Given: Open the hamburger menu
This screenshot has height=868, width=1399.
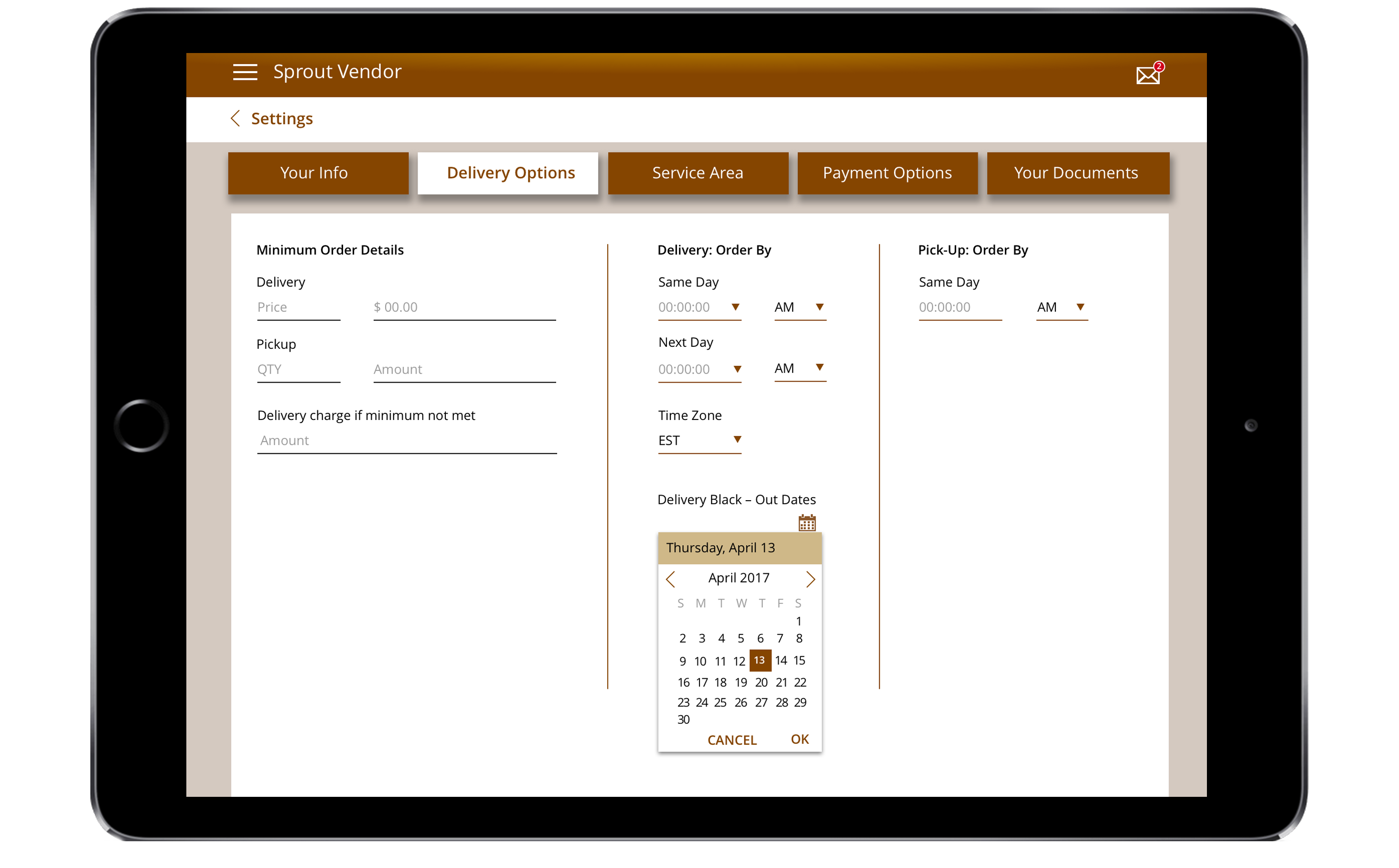Looking at the screenshot, I should point(245,72).
